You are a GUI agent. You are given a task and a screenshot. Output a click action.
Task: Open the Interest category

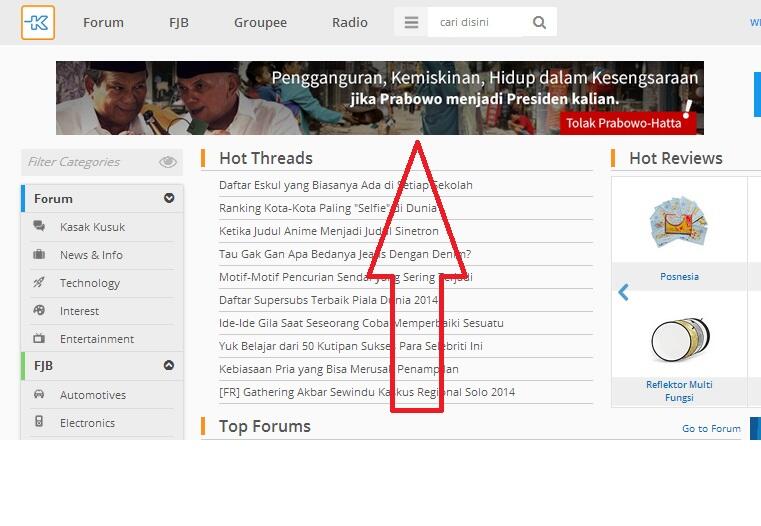[x=79, y=311]
